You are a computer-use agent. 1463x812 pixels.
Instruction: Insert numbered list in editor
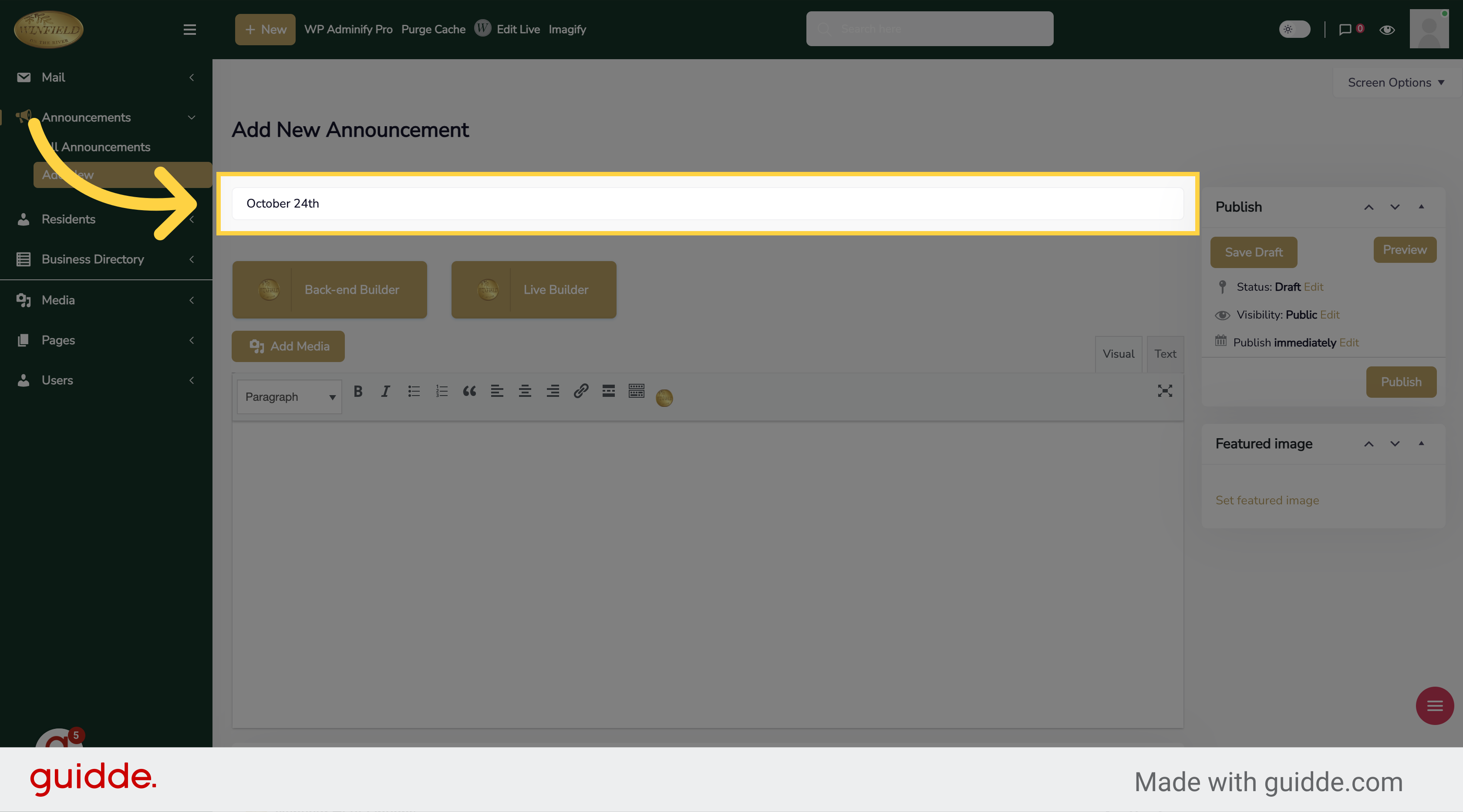coord(441,391)
